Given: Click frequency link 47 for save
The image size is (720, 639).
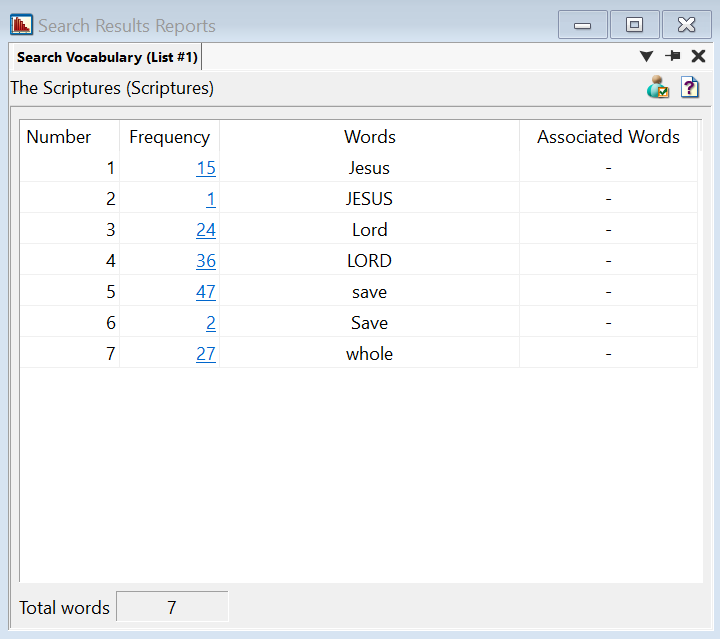Looking at the screenshot, I should (206, 292).
